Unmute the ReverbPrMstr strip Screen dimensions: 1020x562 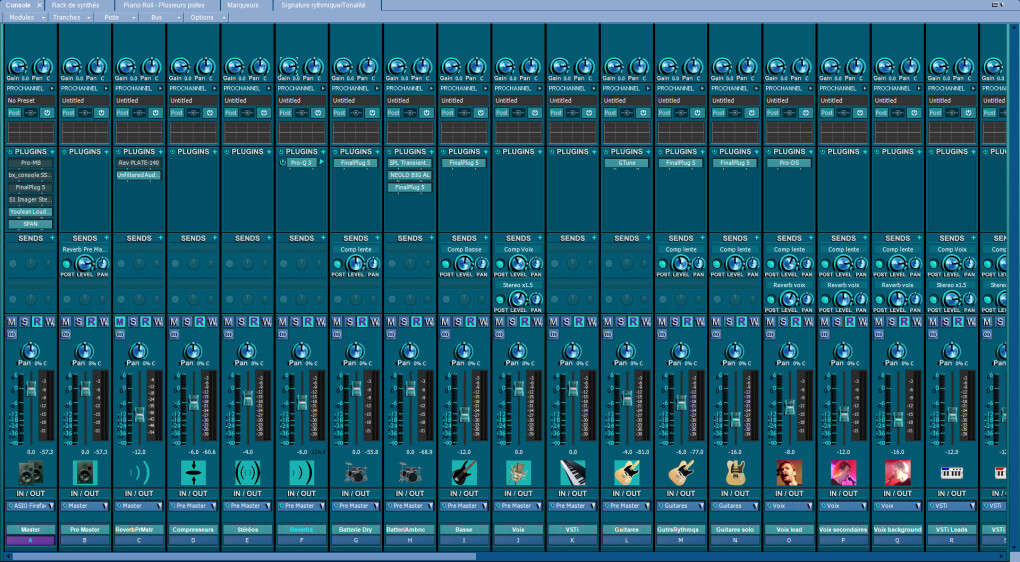pyautogui.click(x=120, y=321)
